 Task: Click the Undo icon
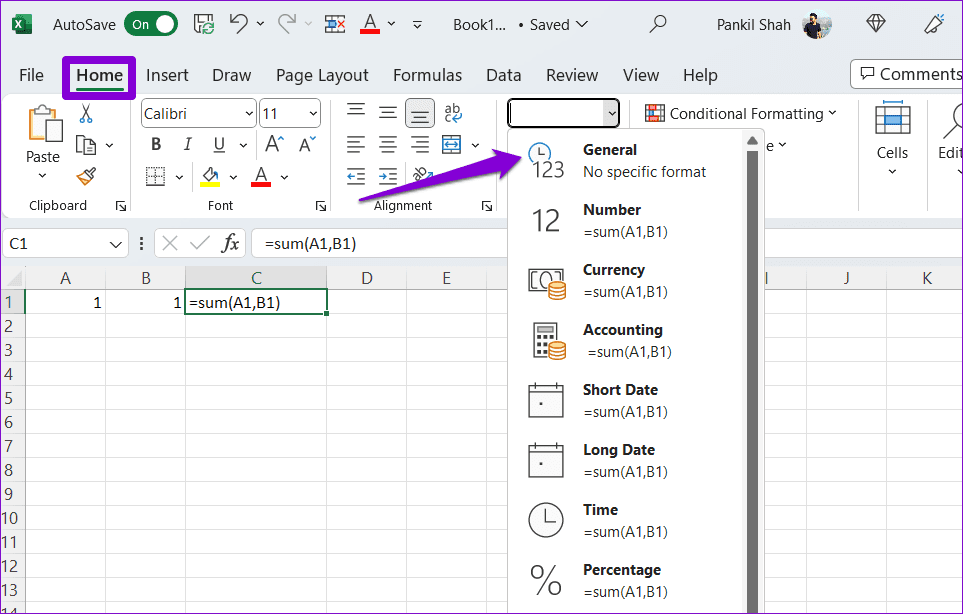click(238, 22)
